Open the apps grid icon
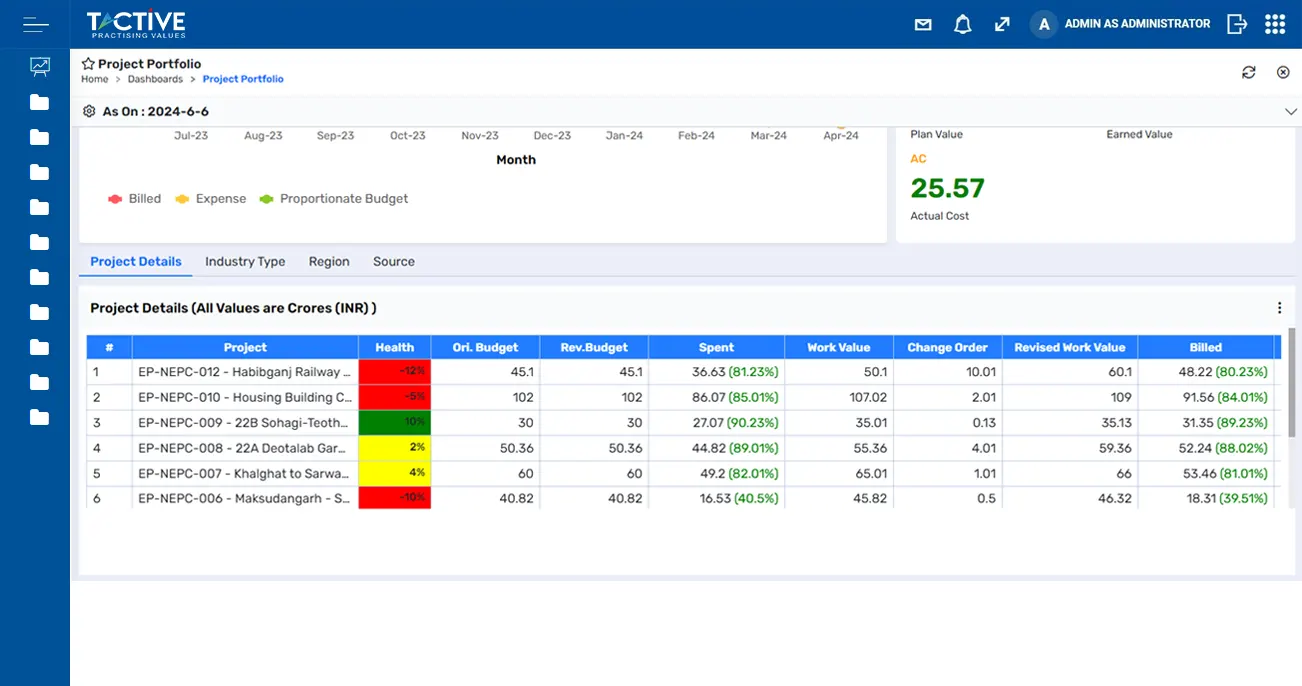1302x686 pixels. click(1275, 23)
